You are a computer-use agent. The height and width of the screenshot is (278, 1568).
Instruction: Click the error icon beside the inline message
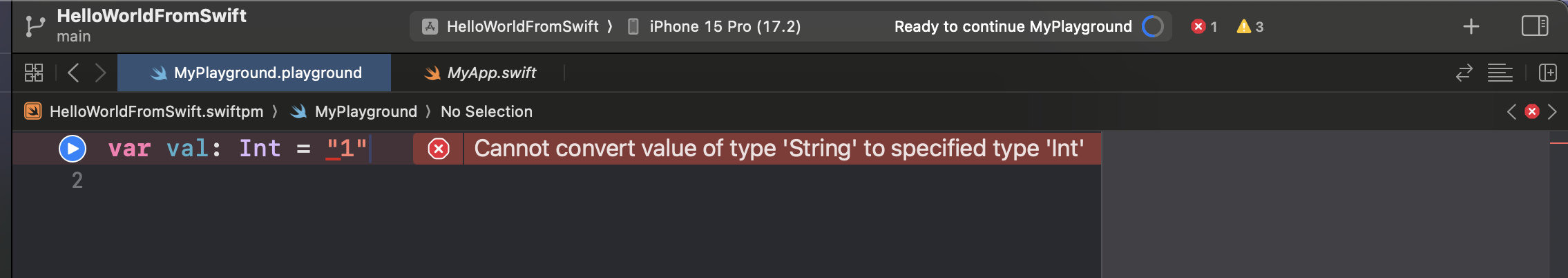pyautogui.click(x=439, y=149)
